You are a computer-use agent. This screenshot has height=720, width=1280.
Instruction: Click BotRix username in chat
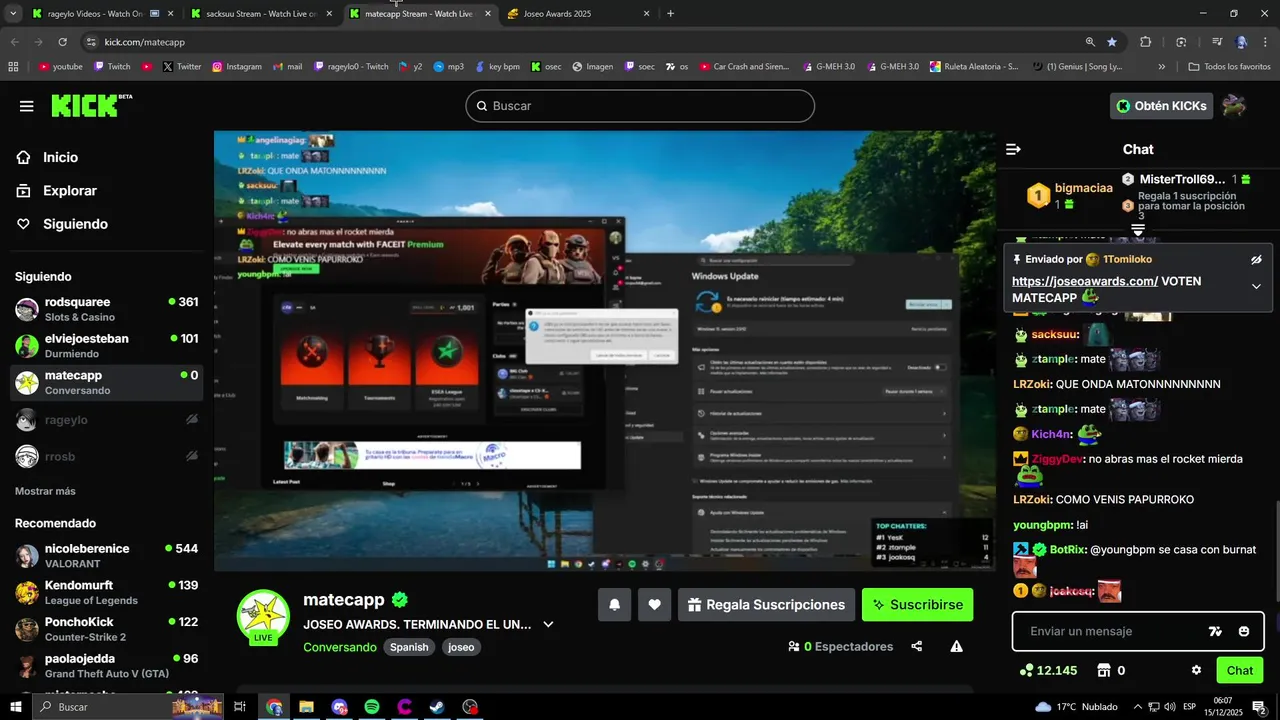(x=1068, y=549)
